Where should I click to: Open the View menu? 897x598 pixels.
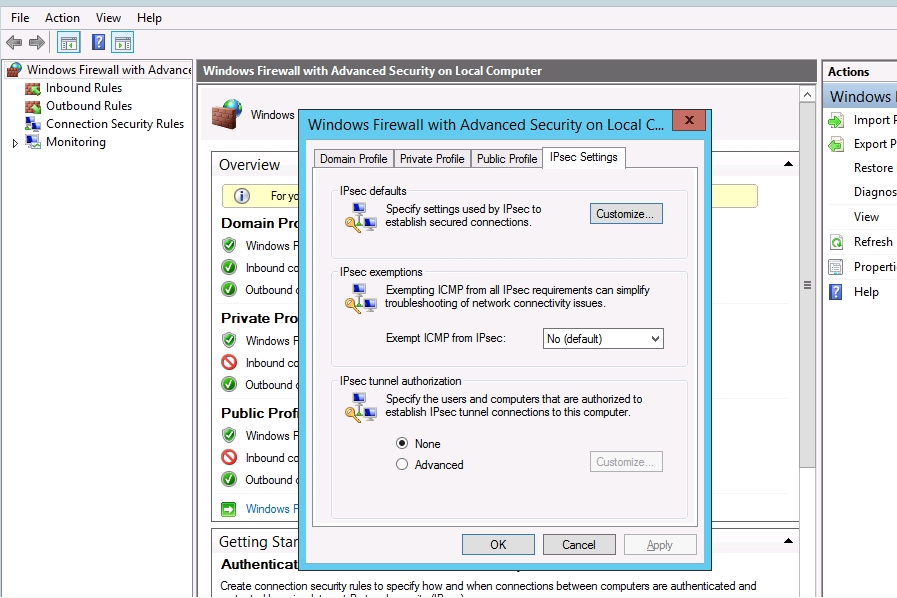(x=108, y=18)
